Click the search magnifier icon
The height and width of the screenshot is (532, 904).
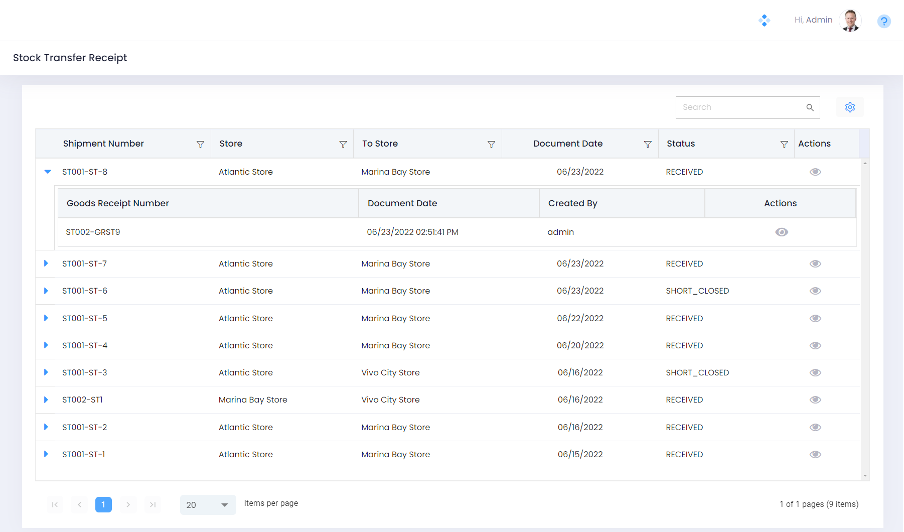pyautogui.click(x=810, y=107)
